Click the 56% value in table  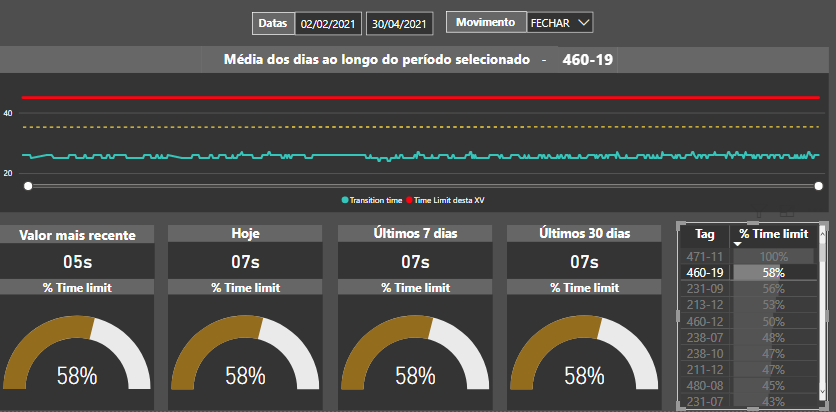click(x=774, y=289)
